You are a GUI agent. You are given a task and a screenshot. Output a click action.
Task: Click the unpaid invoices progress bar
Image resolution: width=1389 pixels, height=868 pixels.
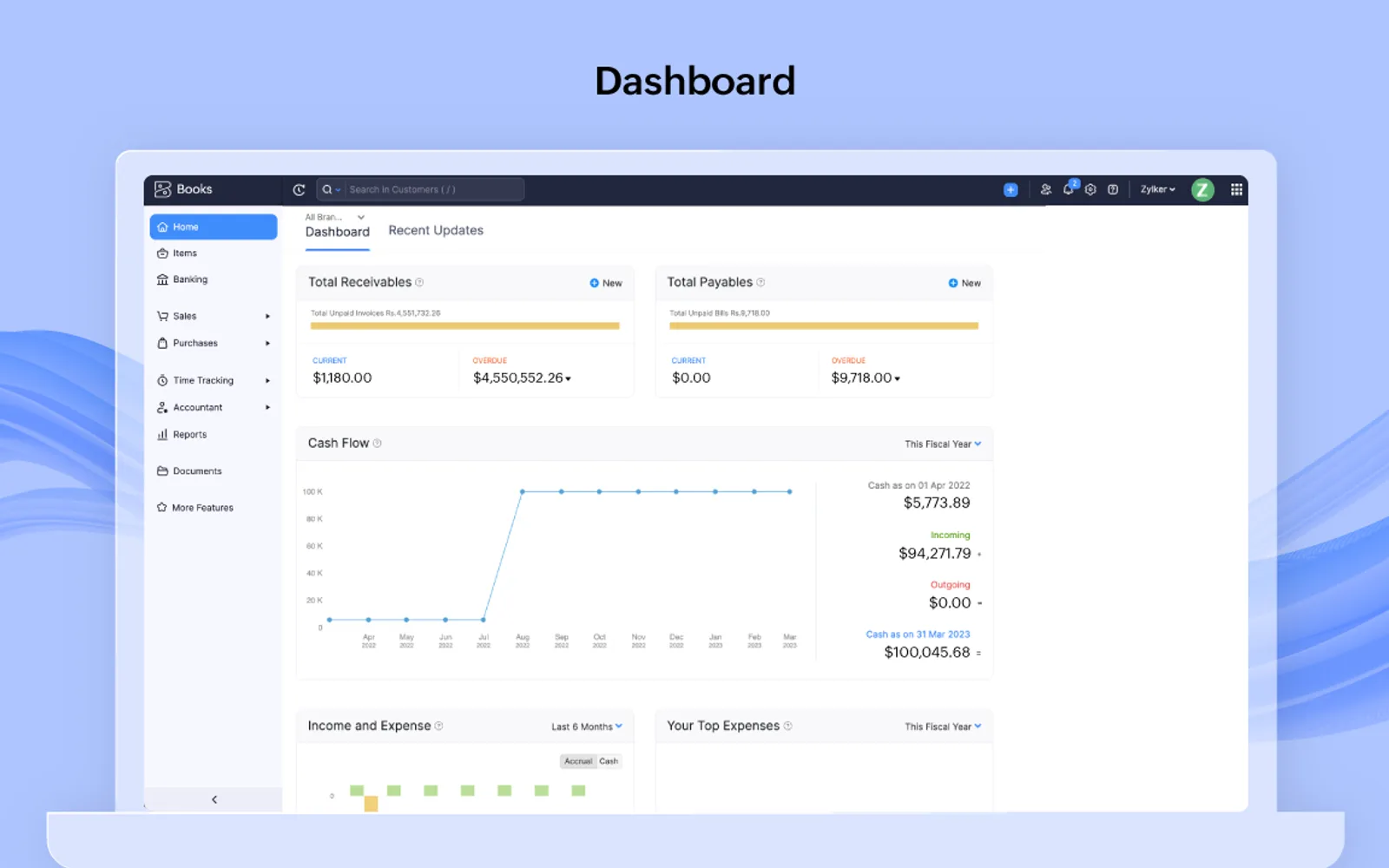[465, 326]
